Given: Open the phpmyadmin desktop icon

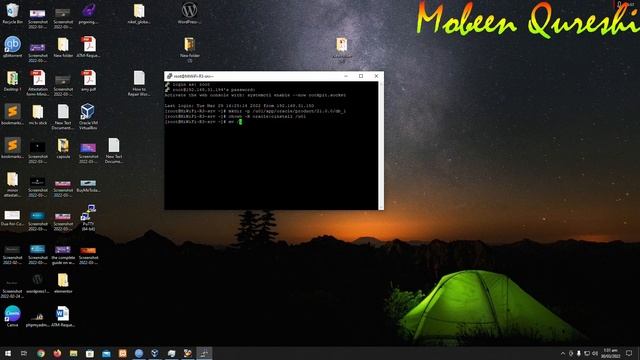Looking at the screenshot, I should tap(38, 318).
